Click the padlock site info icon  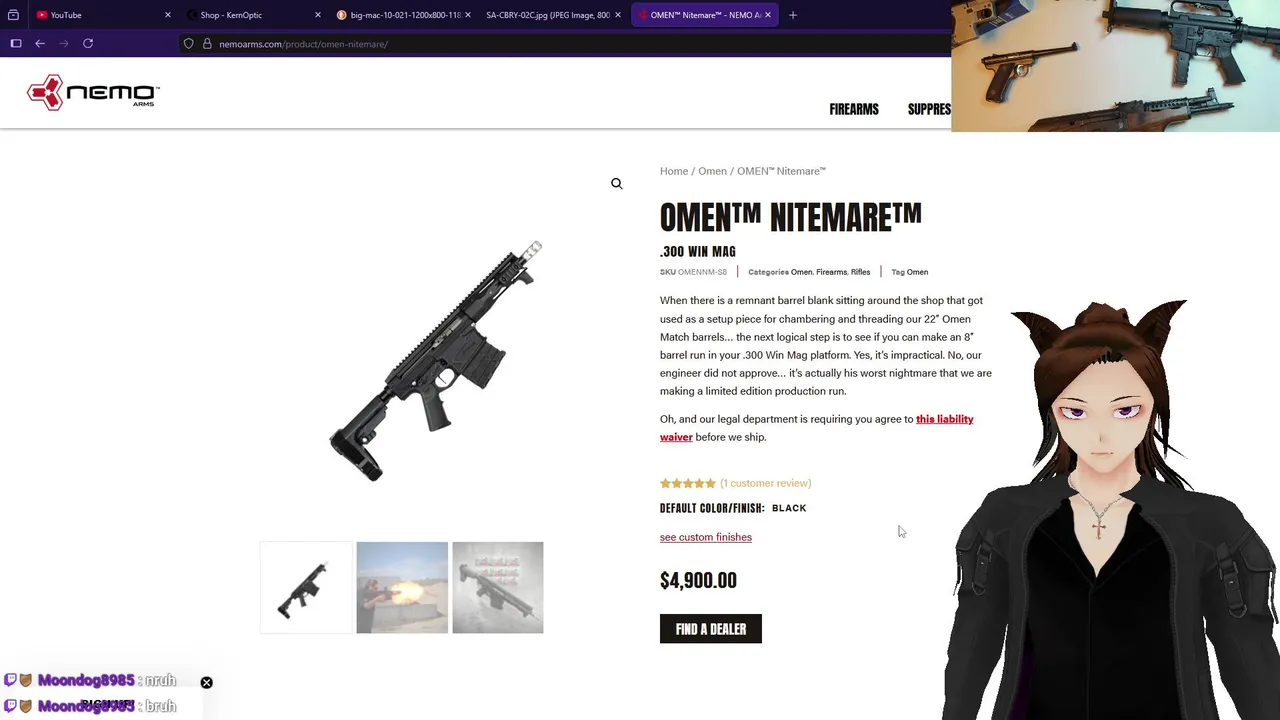207,44
